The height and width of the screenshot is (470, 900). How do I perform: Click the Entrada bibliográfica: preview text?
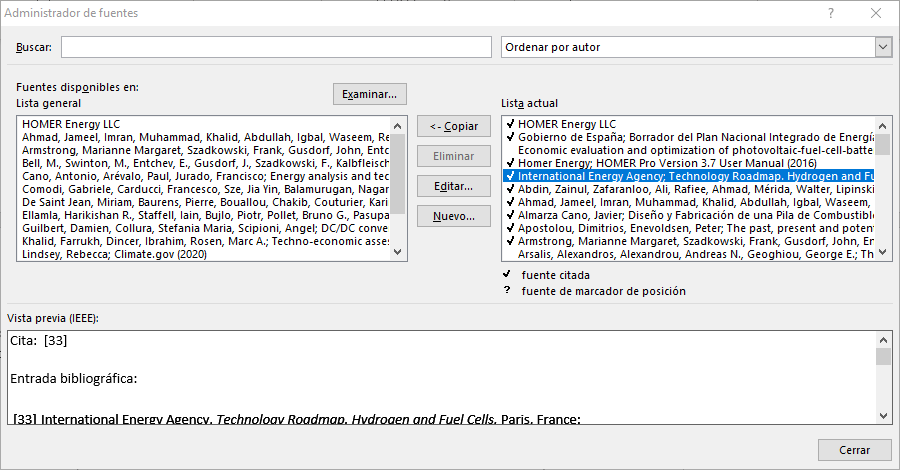click(73, 379)
